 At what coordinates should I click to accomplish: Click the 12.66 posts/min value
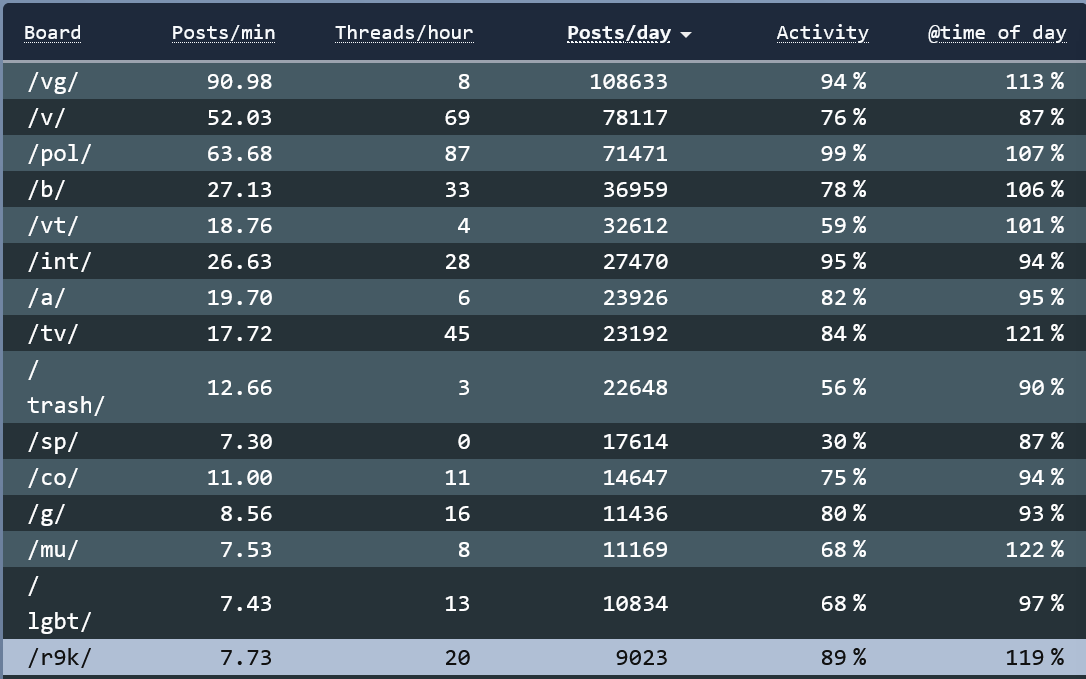[240, 387]
